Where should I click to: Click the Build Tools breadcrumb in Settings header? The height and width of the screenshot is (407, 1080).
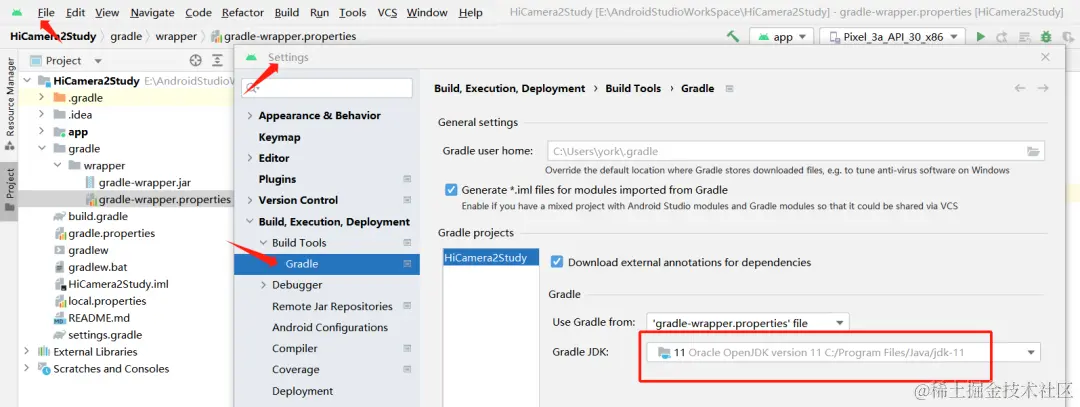click(633, 88)
